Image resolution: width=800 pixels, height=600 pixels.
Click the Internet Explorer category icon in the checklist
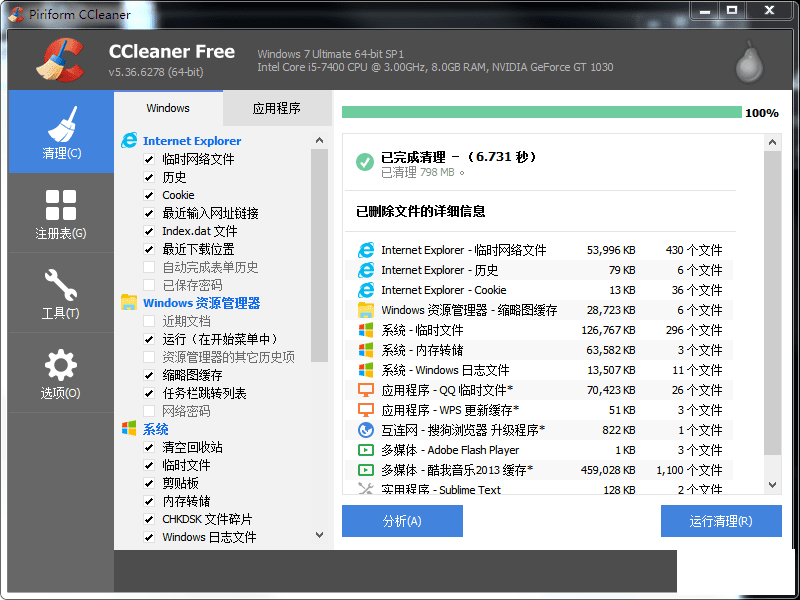(x=129, y=140)
